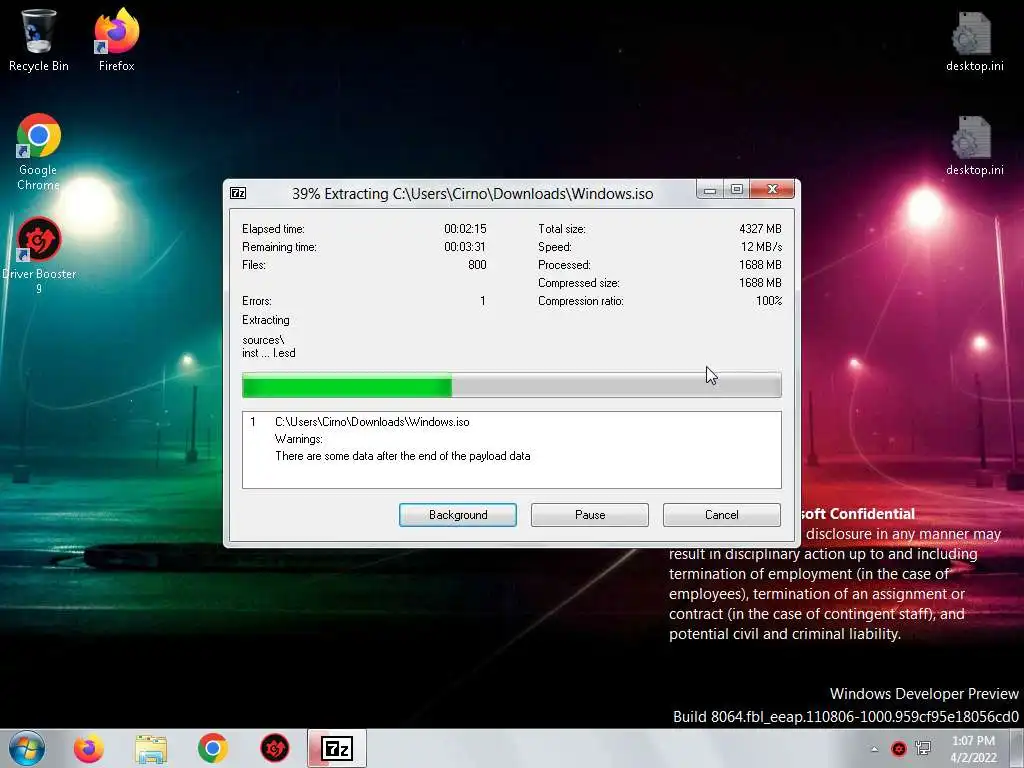Click the Files count 800

tap(477, 264)
